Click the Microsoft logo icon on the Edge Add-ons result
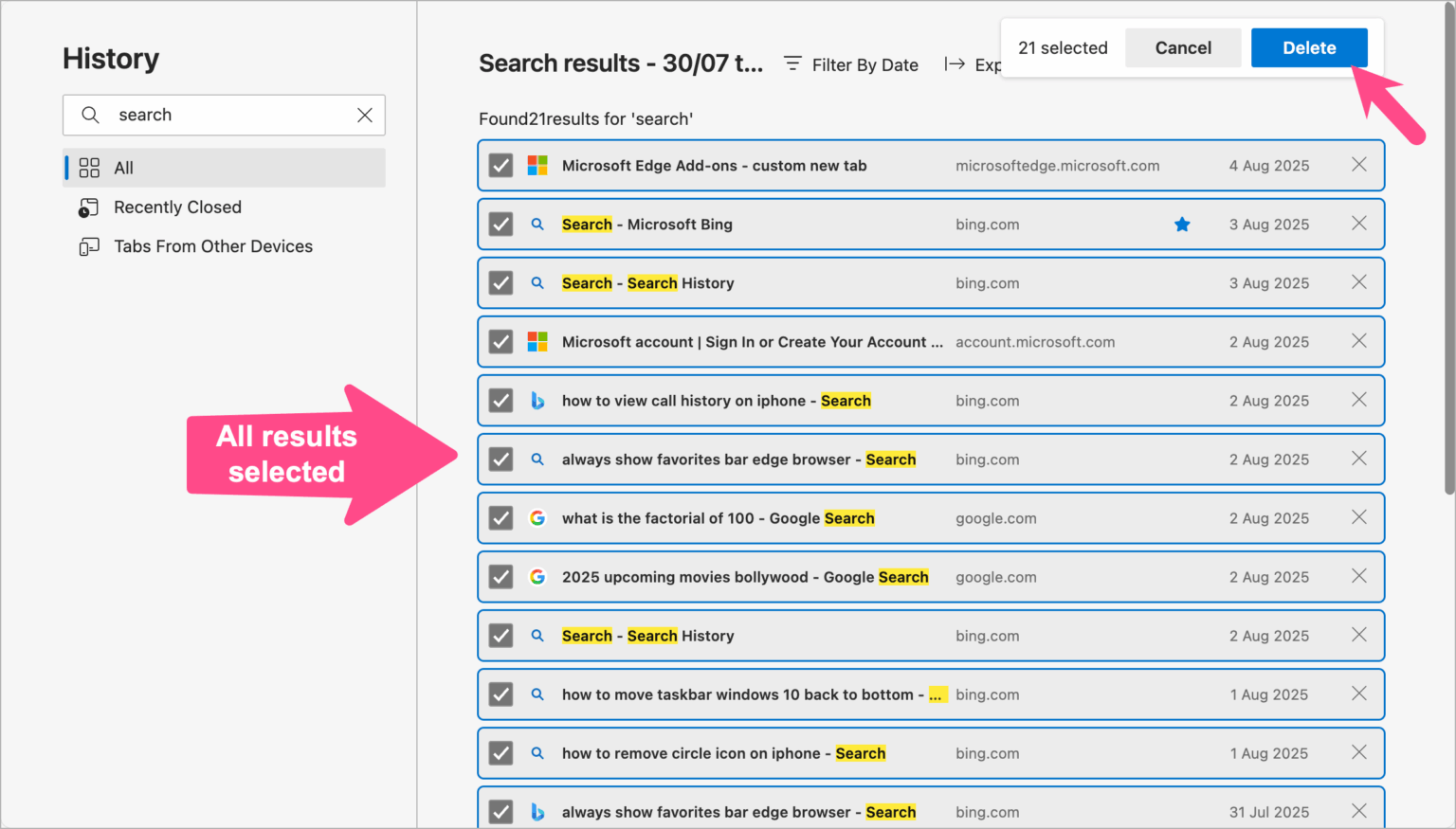Image resolution: width=1456 pixels, height=829 pixels. click(537, 165)
